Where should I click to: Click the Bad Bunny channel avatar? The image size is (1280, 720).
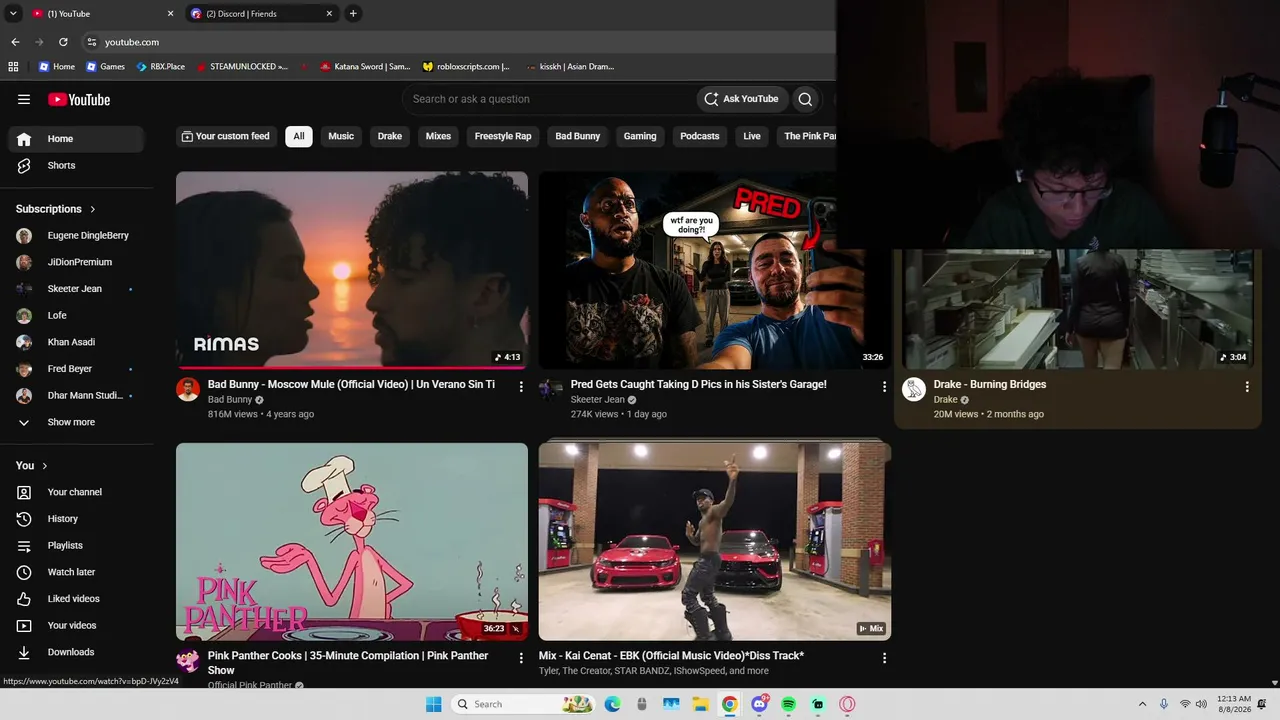coord(188,389)
